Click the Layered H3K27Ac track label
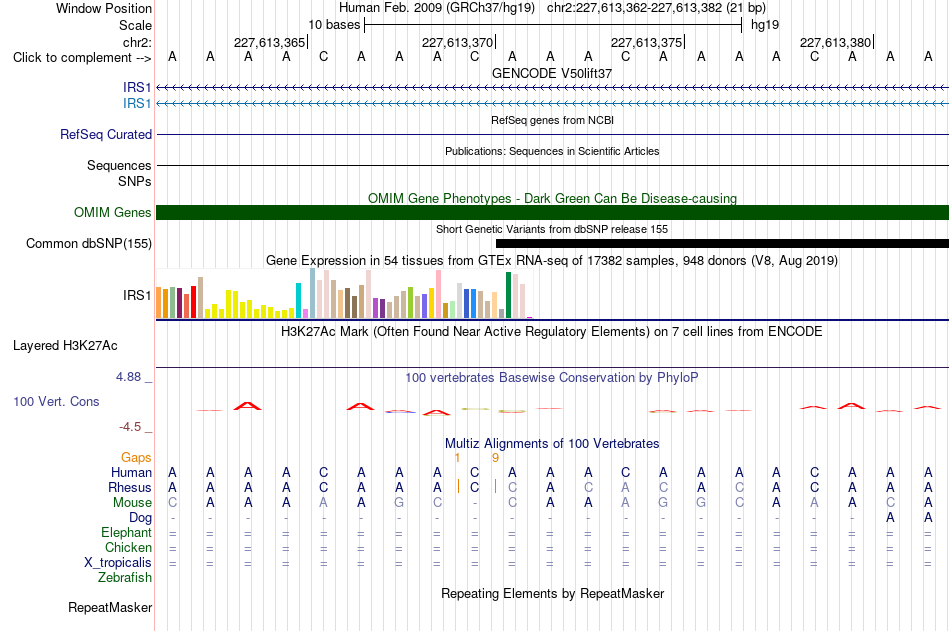The image size is (950, 631). click(x=65, y=346)
